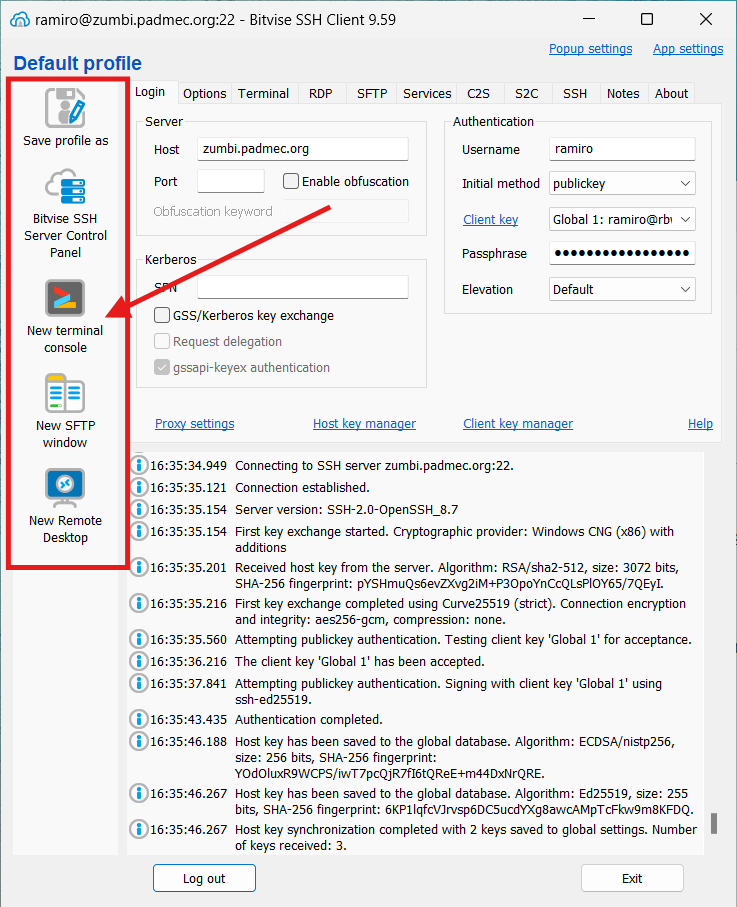737x907 pixels.
Task: Switch to the Terminal tab
Action: coord(263,94)
